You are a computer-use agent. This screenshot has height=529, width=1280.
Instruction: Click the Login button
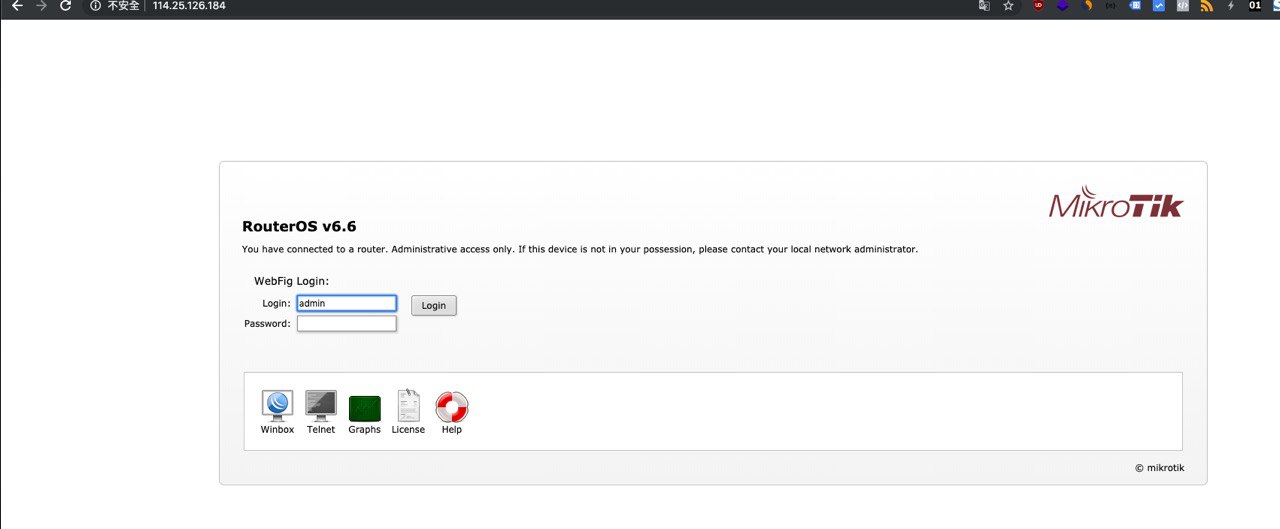coord(434,305)
